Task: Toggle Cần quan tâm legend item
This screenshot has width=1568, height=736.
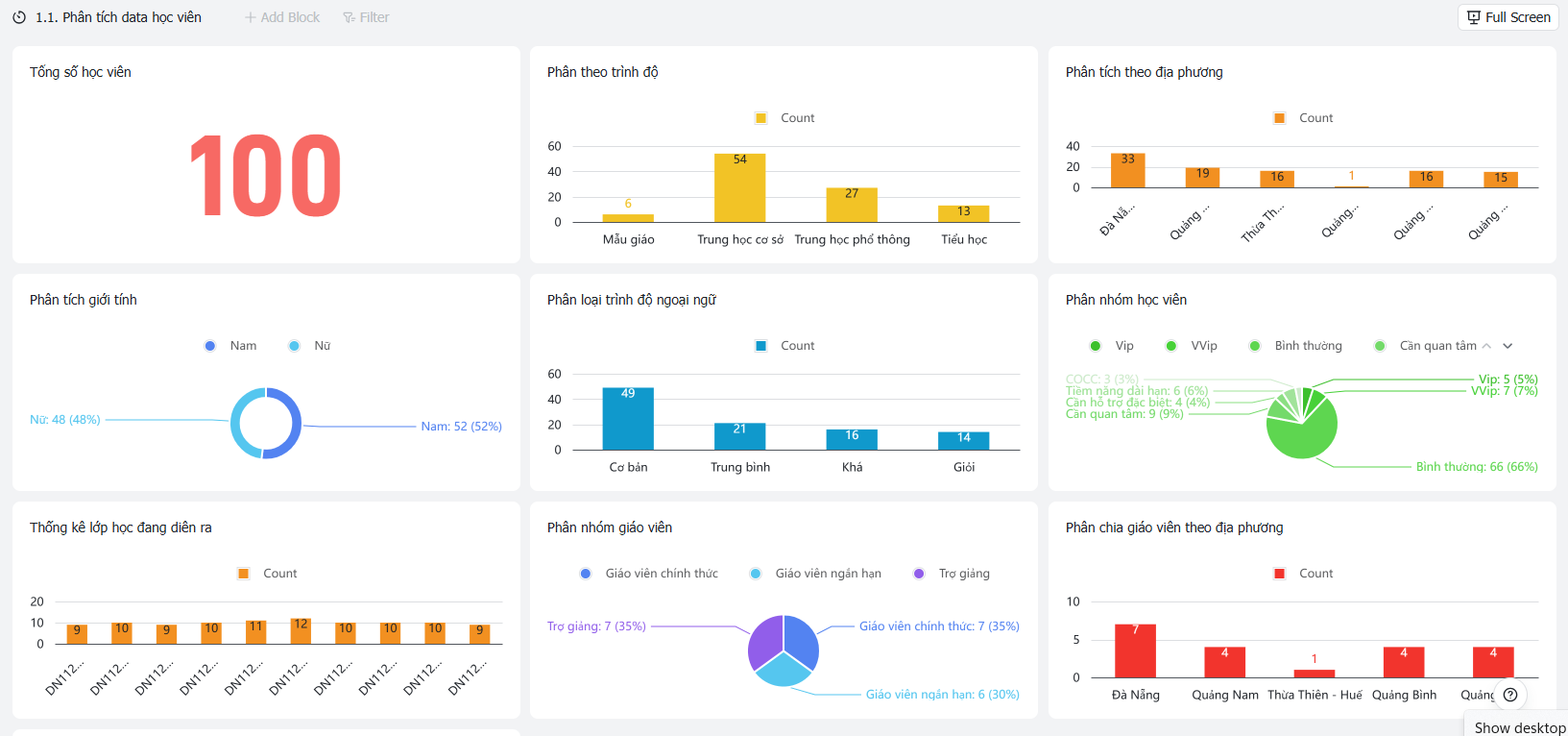Action: point(1426,346)
